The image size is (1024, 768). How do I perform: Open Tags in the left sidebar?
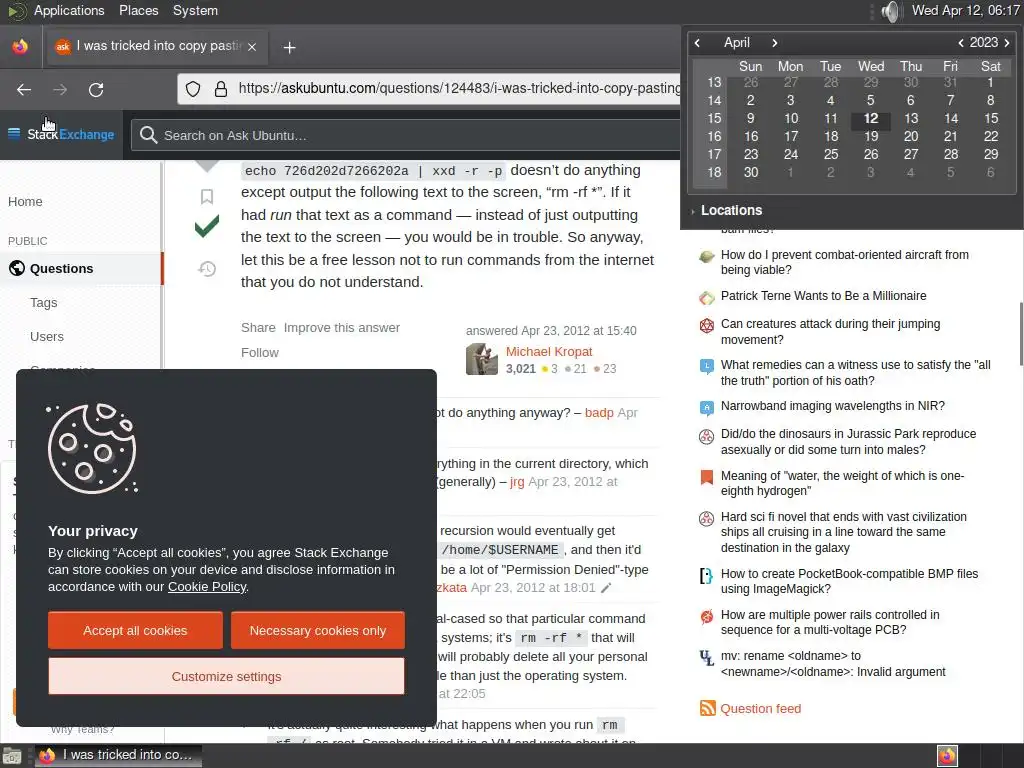(x=44, y=302)
